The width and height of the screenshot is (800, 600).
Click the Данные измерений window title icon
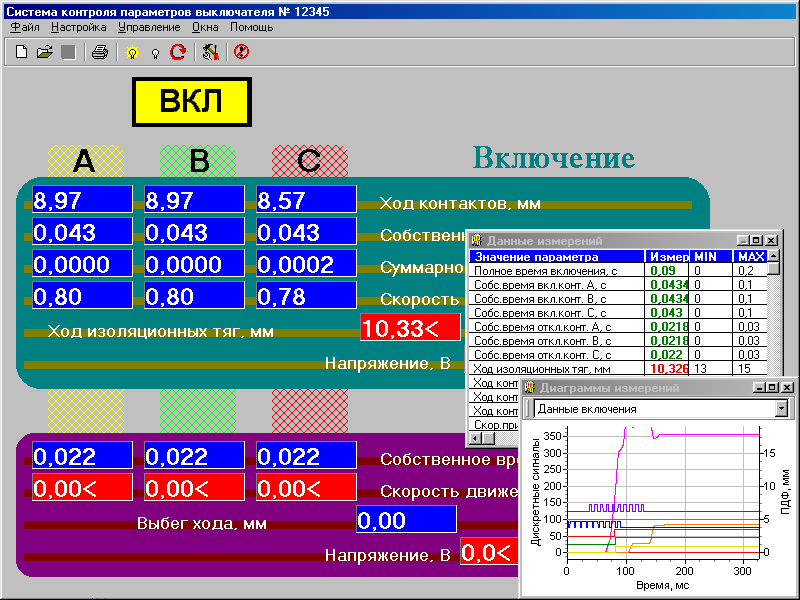(477, 240)
